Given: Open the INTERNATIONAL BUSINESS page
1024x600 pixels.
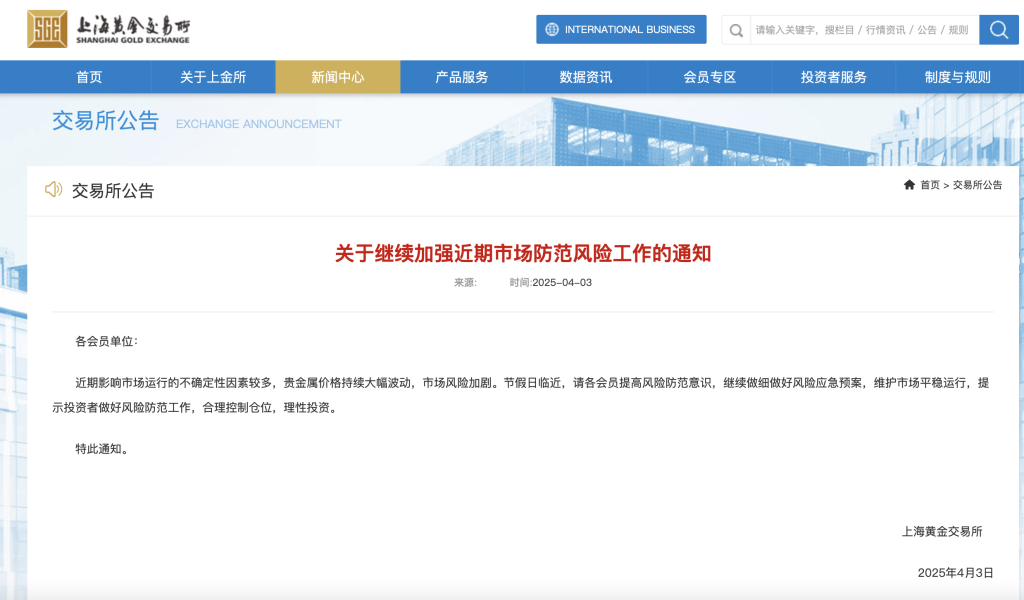Looking at the screenshot, I should tap(629, 30).
